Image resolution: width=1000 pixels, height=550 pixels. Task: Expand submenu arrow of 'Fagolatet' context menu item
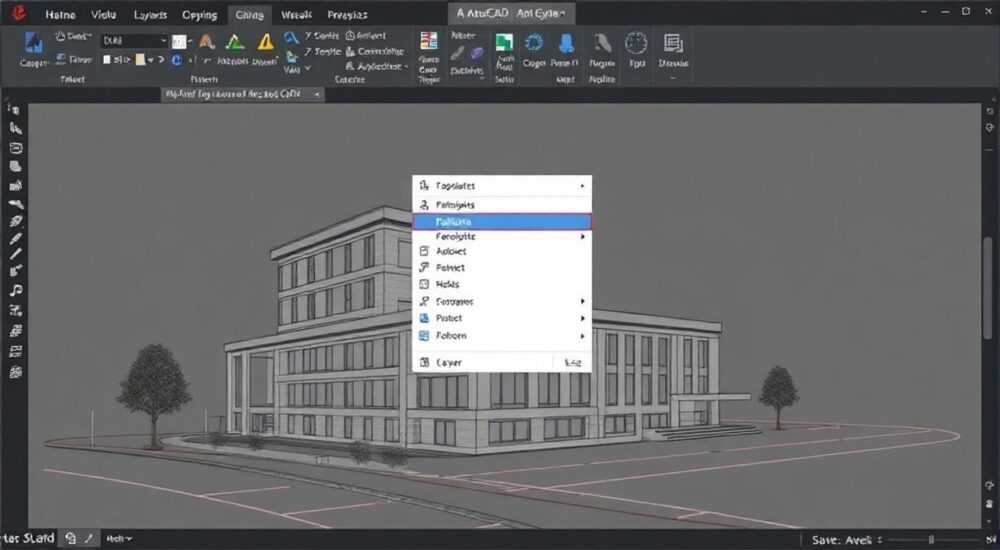[582, 186]
